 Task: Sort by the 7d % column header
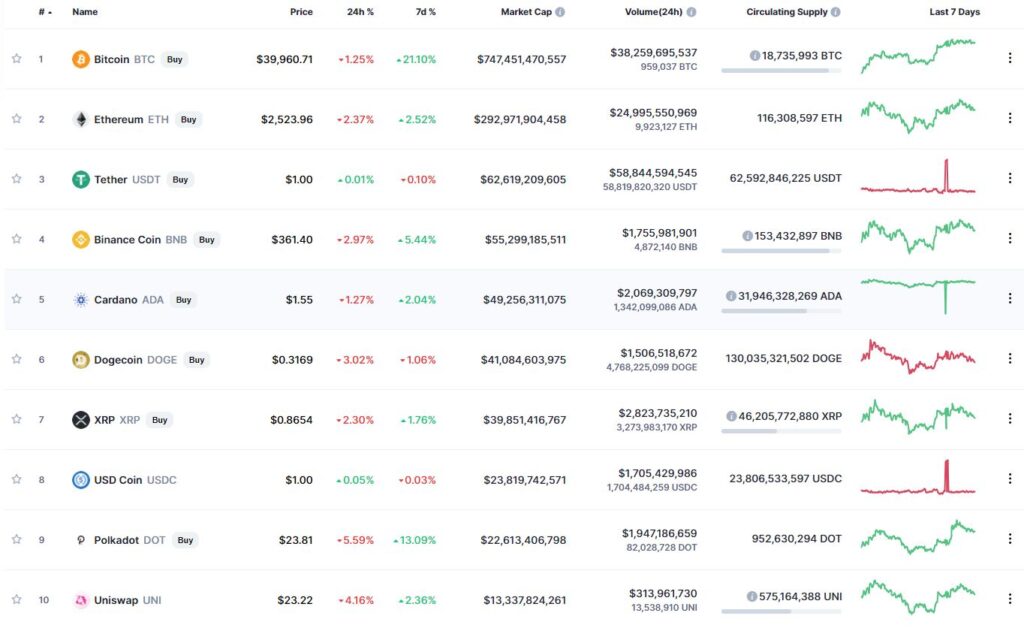tap(425, 12)
